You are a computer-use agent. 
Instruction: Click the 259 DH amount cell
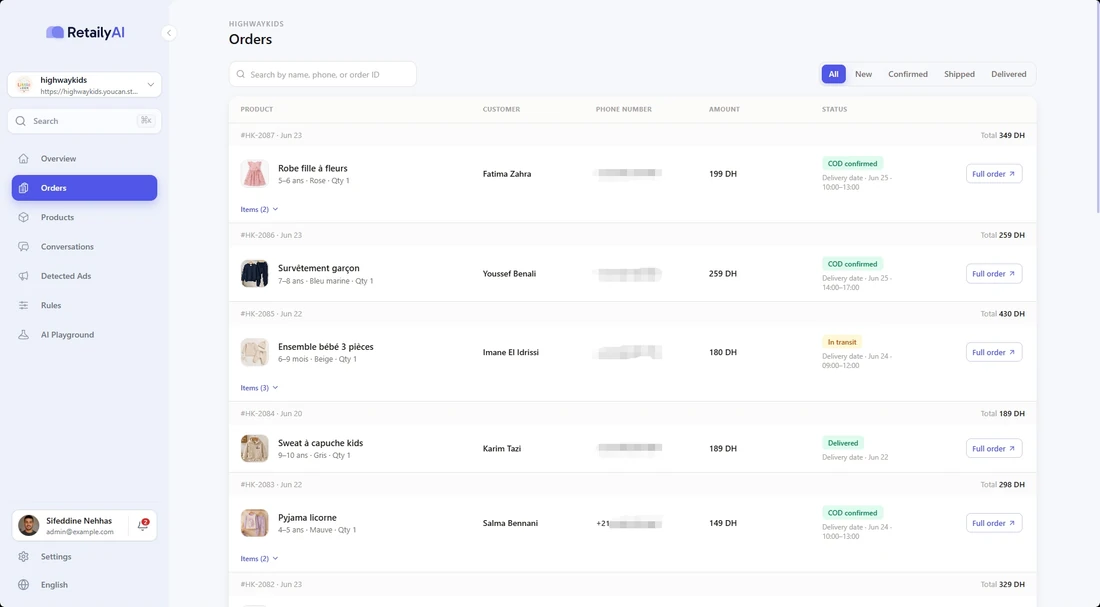(723, 274)
